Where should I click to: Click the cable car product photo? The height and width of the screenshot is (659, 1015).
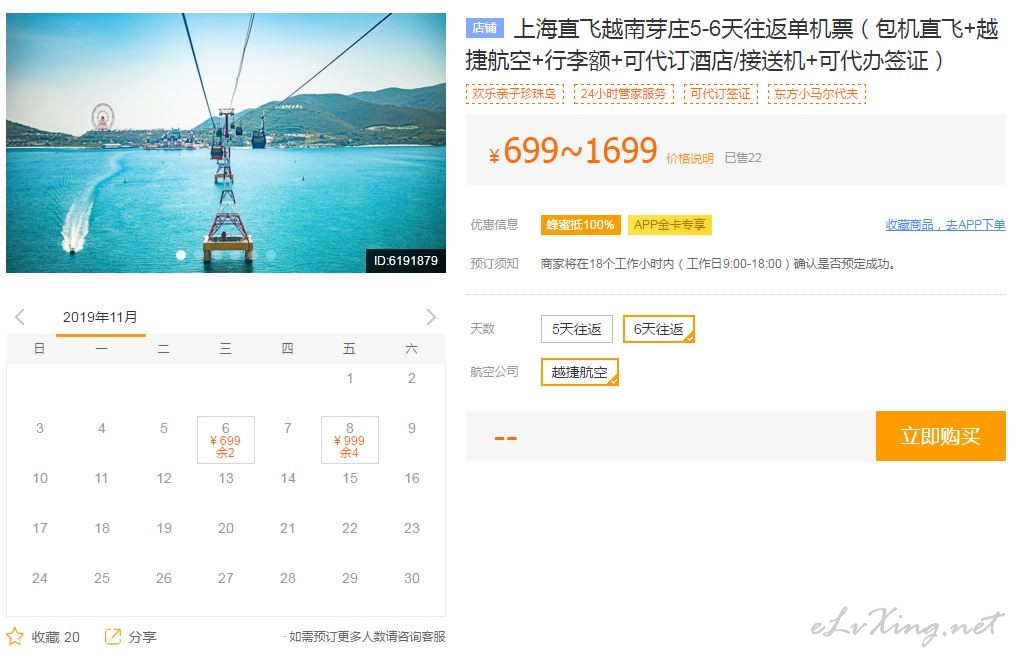point(226,140)
